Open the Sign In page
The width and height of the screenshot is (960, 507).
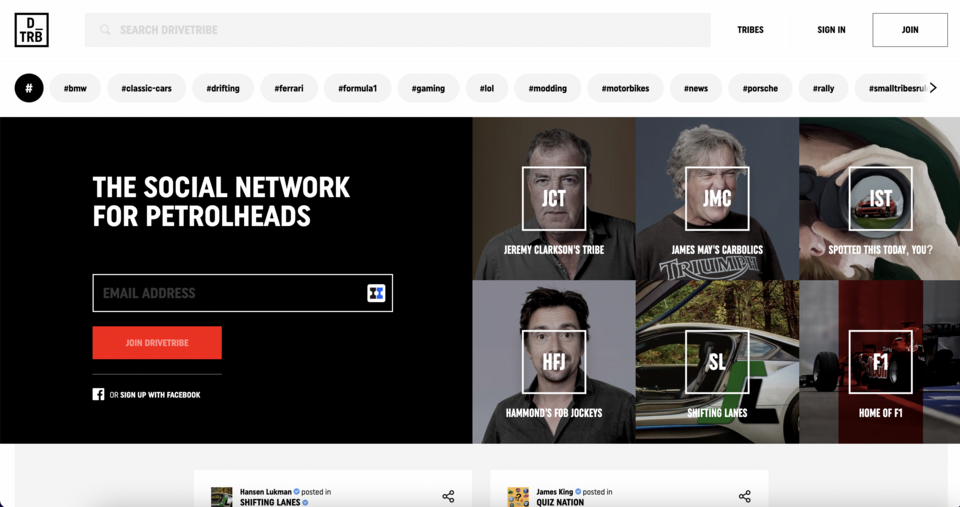click(x=831, y=30)
